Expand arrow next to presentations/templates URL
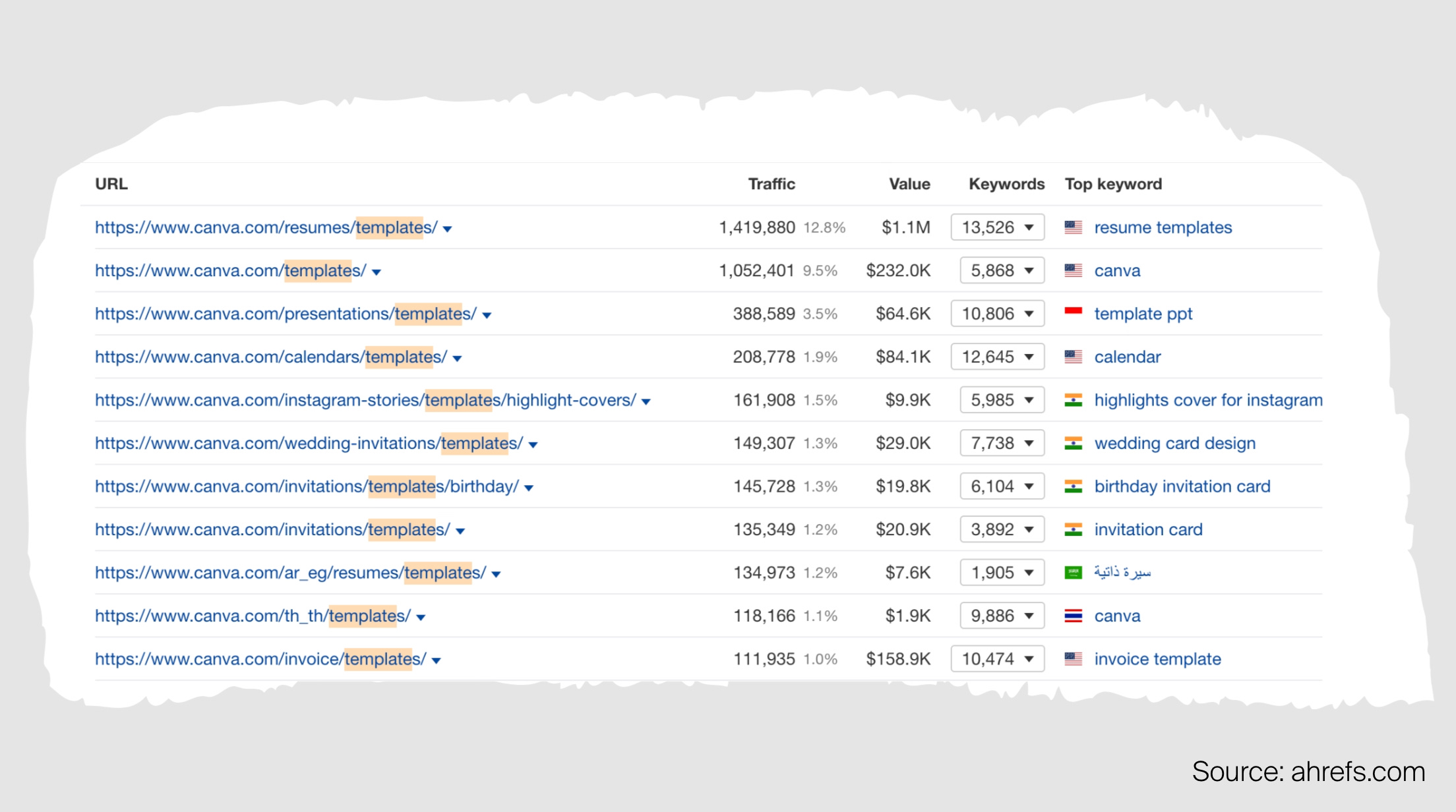The width and height of the screenshot is (1456, 812). coord(487,316)
